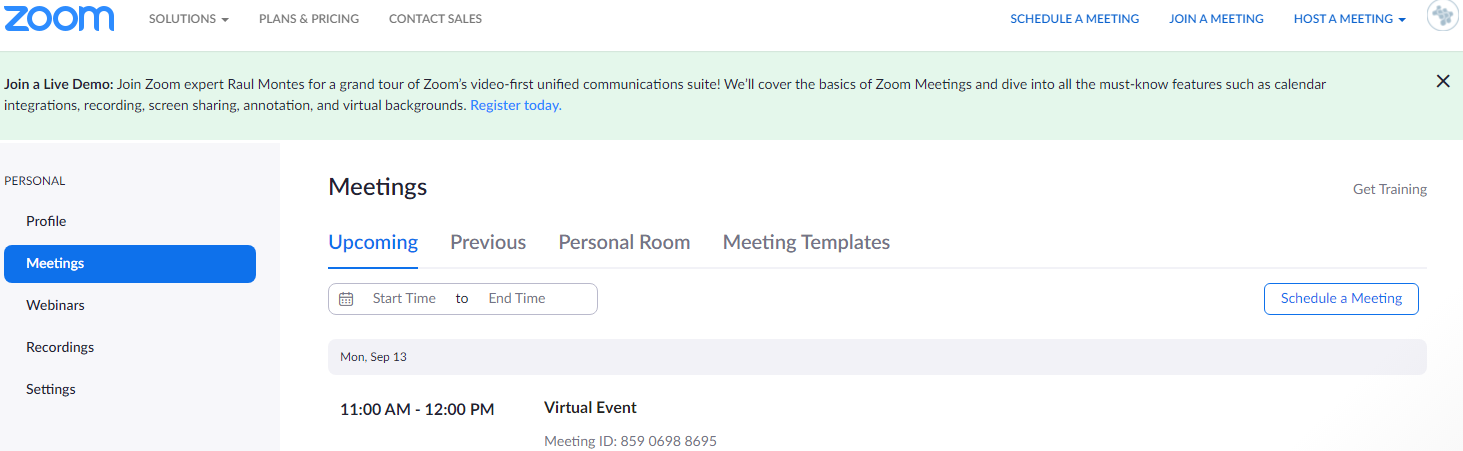Open the user profile avatar
Screen dimensions: 1463x451
(1442, 18)
